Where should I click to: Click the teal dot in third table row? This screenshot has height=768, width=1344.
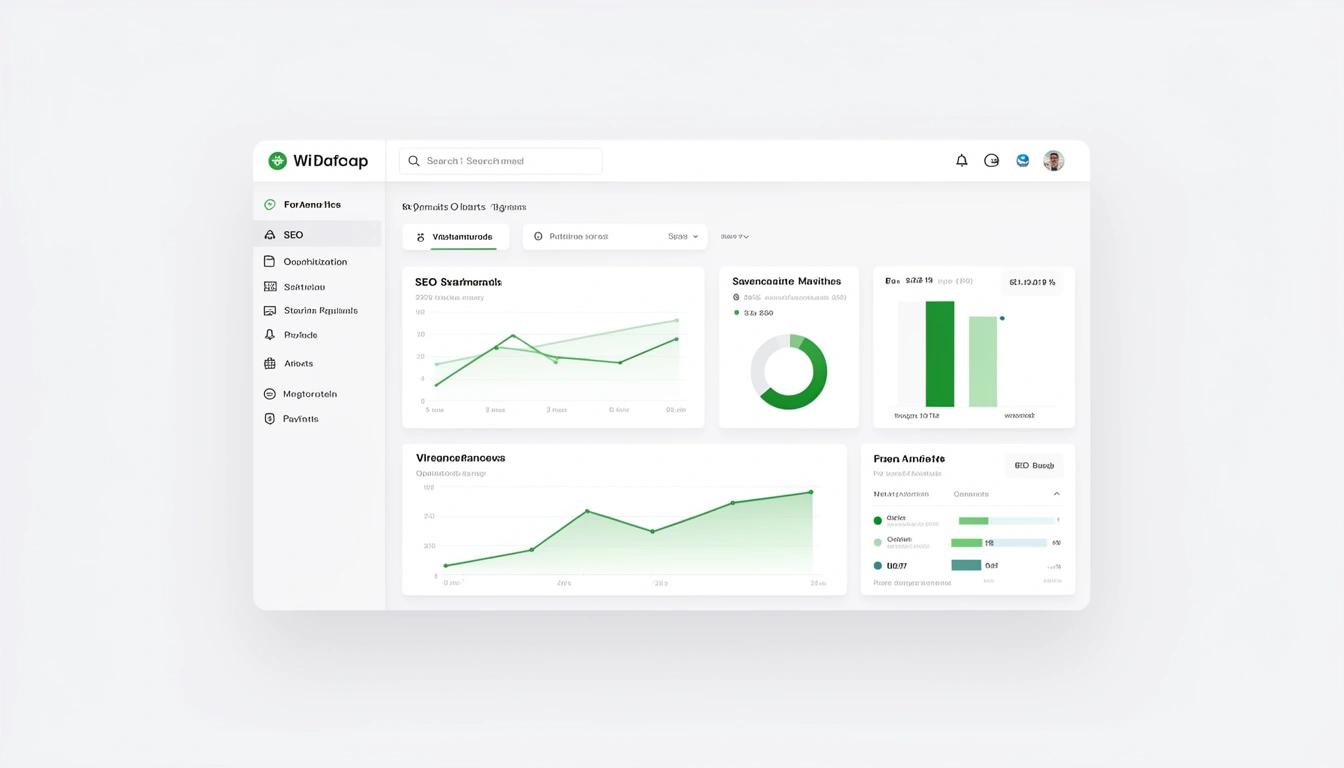point(878,566)
